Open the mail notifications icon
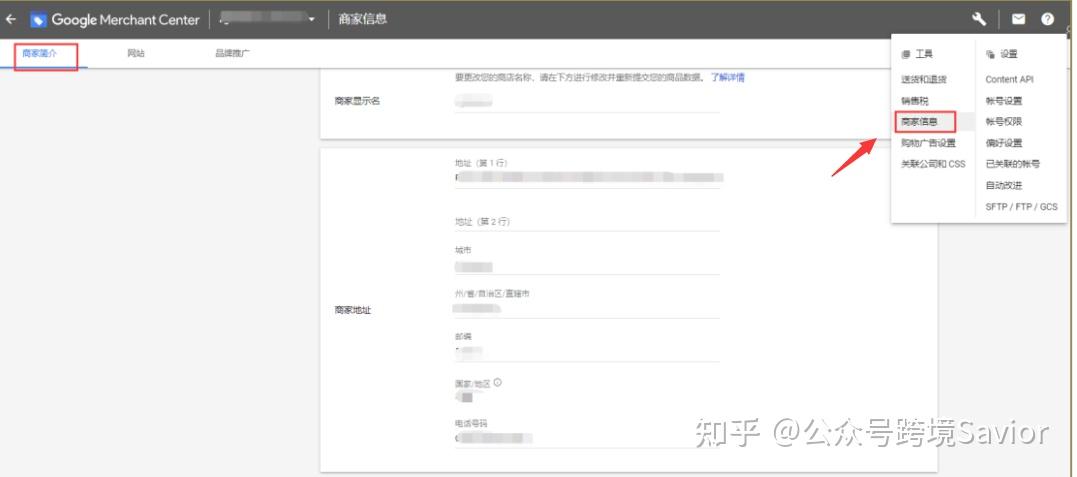Viewport: 1077px width, 477px height. point(1018,19)
